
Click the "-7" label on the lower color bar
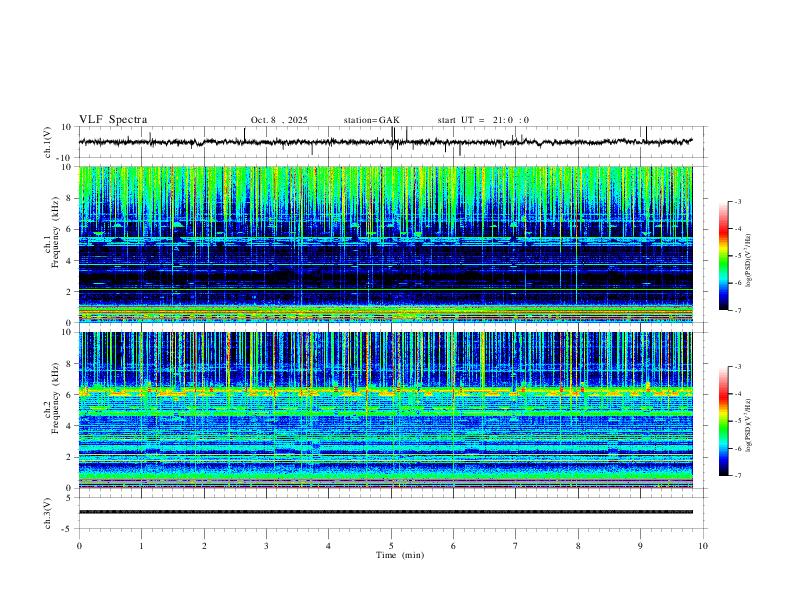(737, 476)
